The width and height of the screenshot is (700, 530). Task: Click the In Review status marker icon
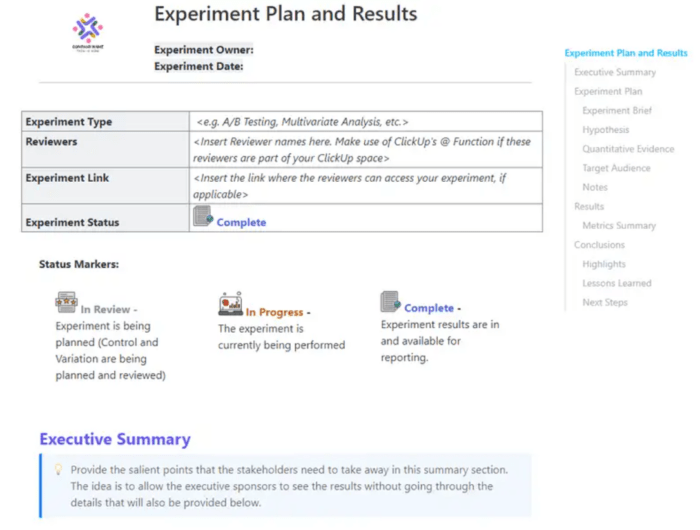pos(67,303)
